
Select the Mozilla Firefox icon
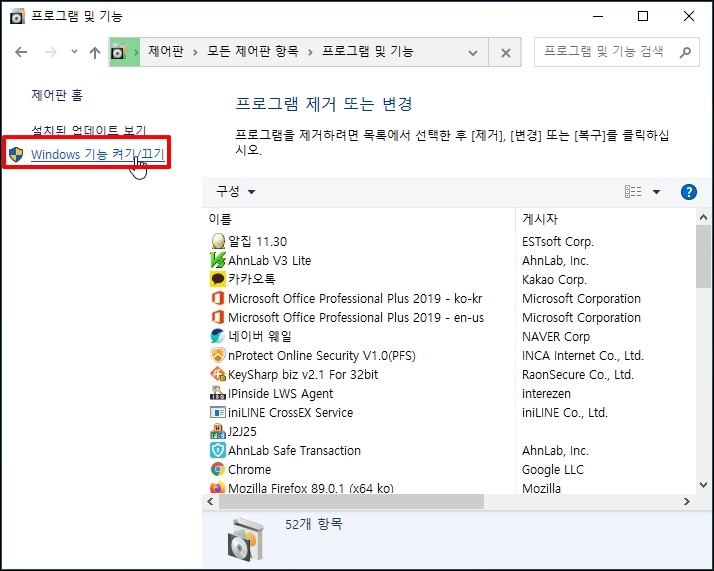point(218,487)
